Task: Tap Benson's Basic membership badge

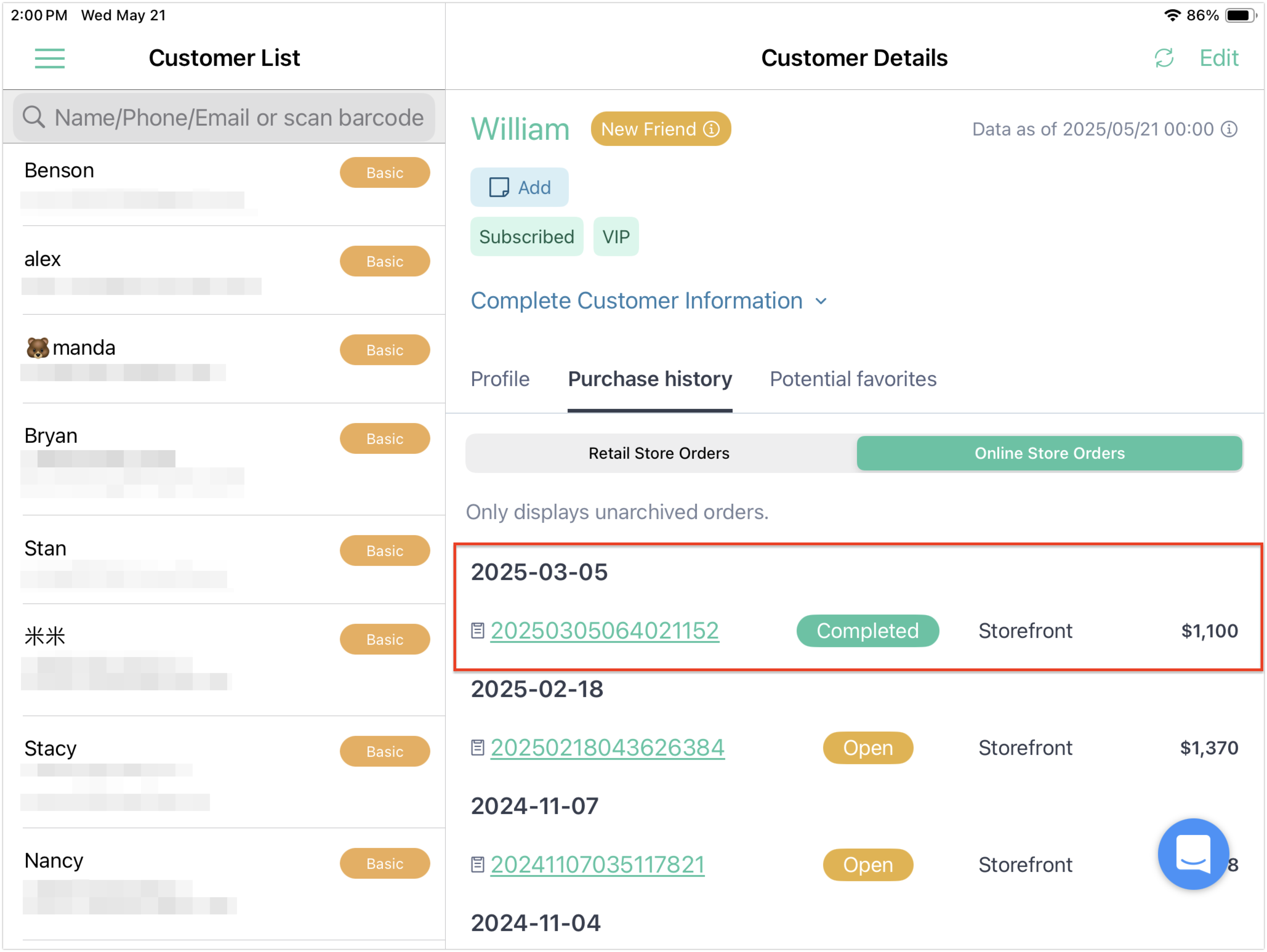Action: click(385, 173)
